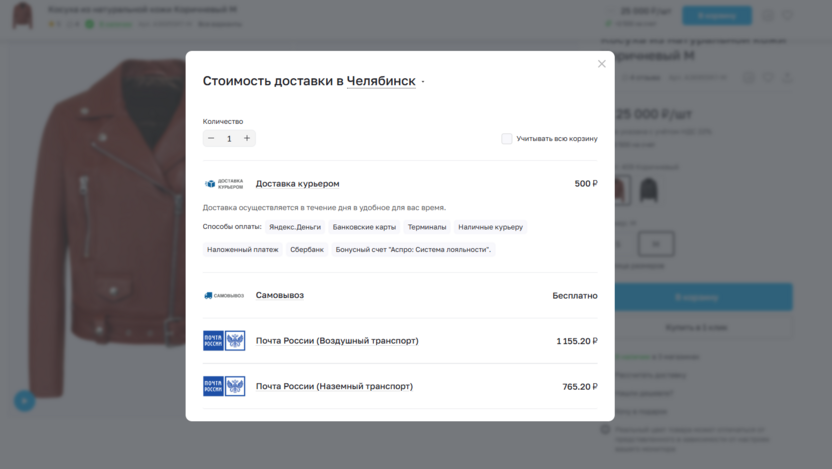Click the jacket thumbnail in background header

tap(22, 15)
